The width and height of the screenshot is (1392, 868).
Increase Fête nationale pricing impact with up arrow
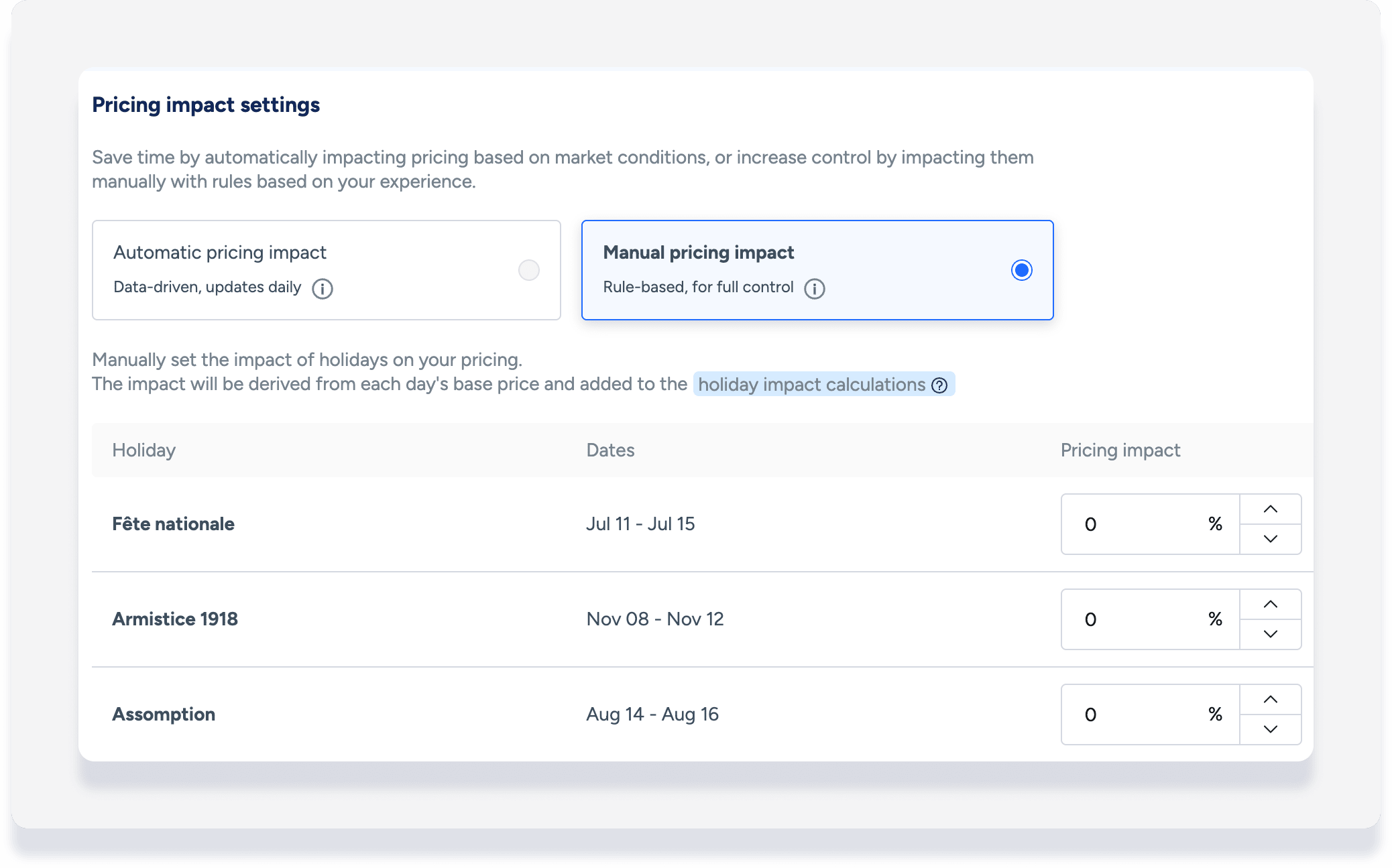click(1270, 509)
